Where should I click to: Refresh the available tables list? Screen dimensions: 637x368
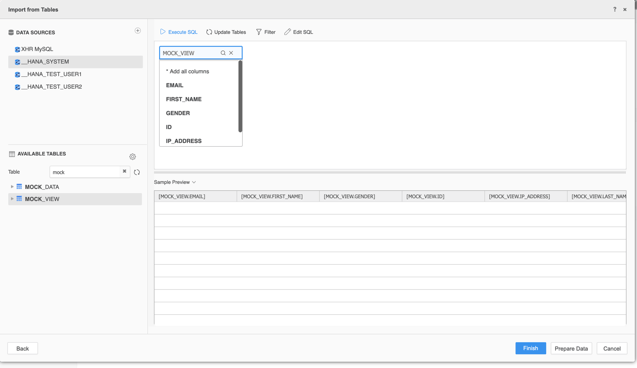137,172
